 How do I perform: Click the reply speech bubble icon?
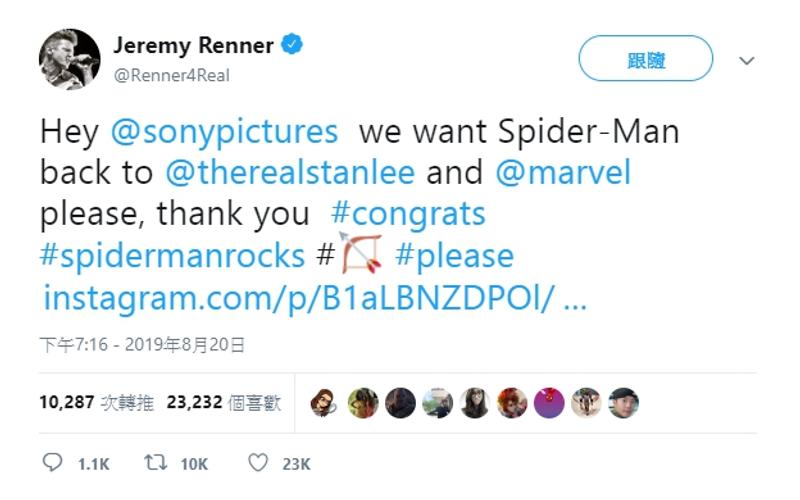(53, 463)
